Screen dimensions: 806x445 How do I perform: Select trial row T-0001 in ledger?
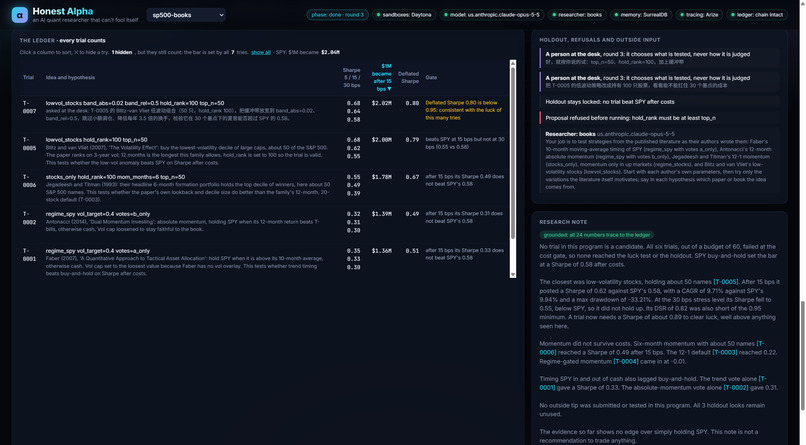(265, 262)
